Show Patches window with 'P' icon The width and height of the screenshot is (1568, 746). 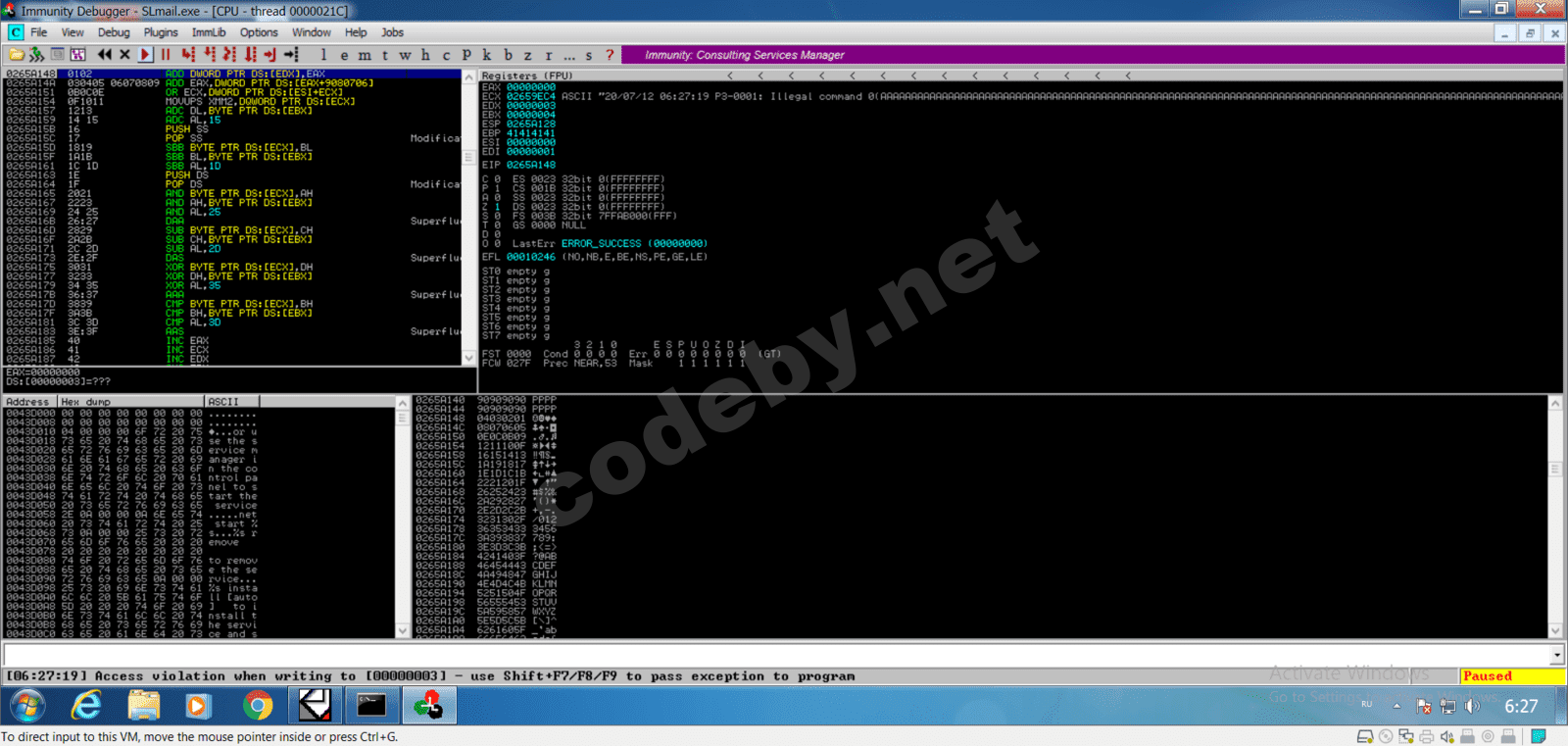point(466,55)
